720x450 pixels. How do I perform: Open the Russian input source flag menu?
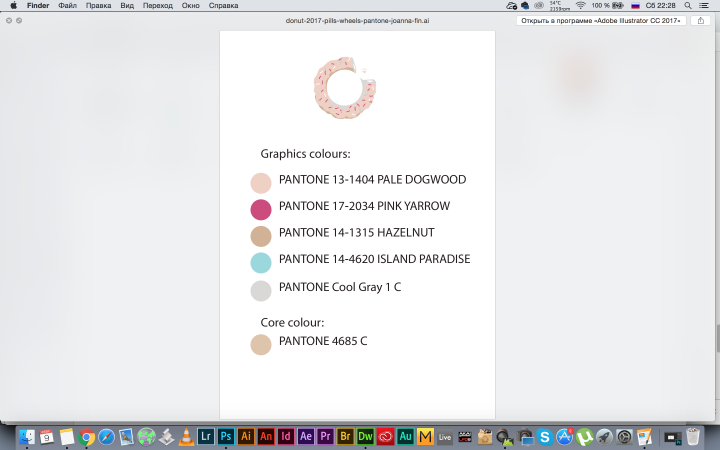pyautogui.click(x=636, y=6)
